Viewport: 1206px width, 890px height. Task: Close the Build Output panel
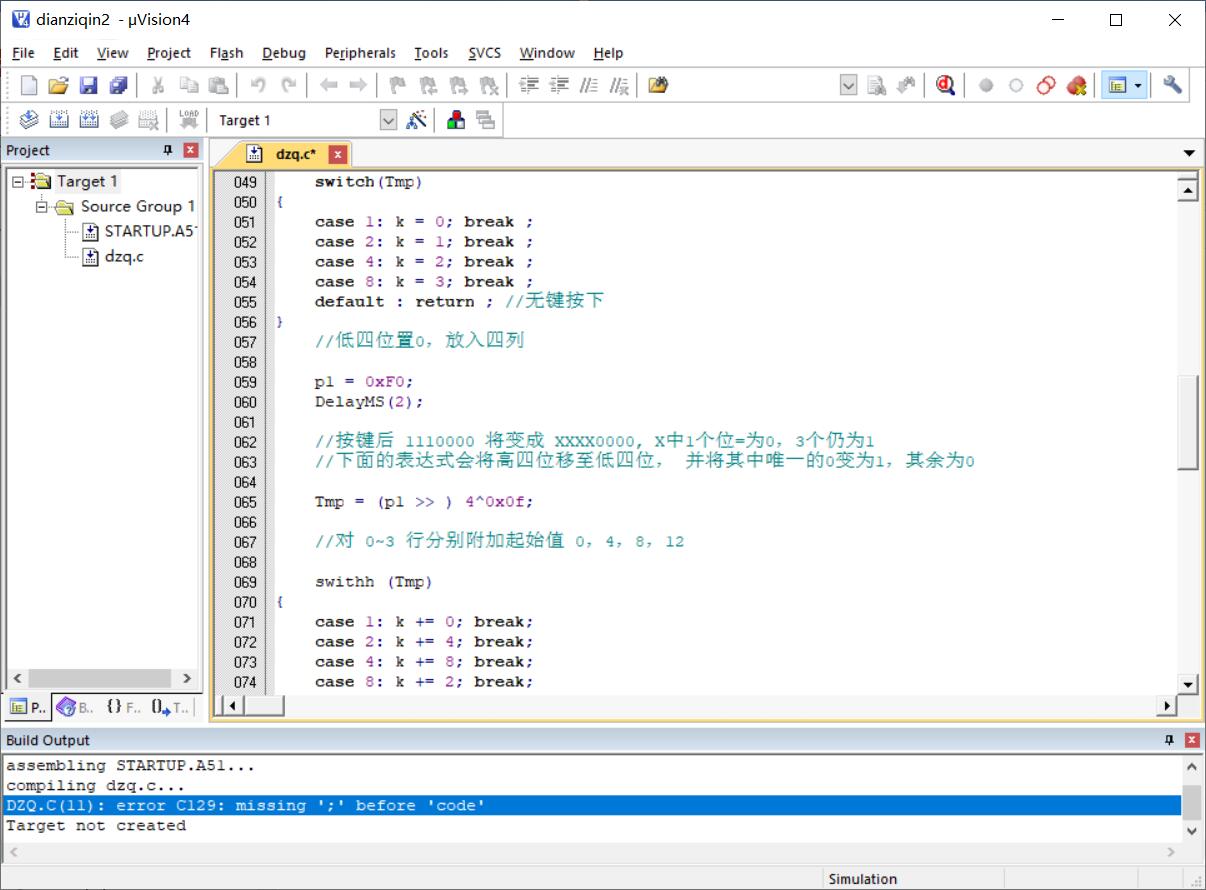1192,740
